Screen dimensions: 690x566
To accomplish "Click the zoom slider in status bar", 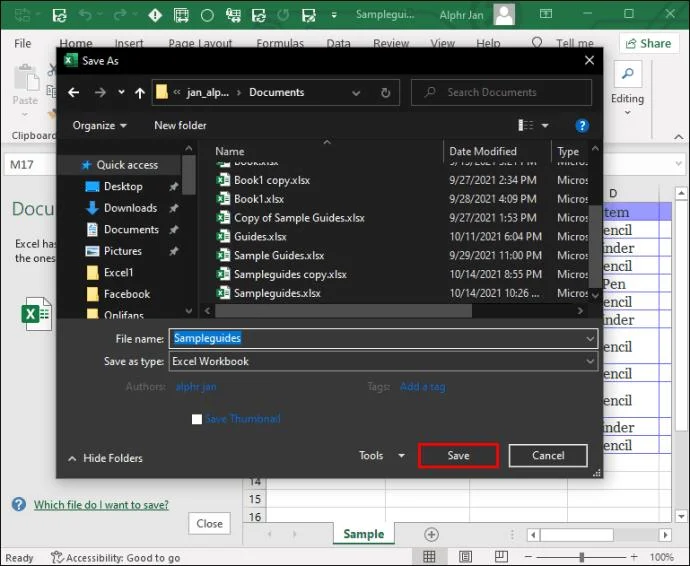I will point(581,557).
